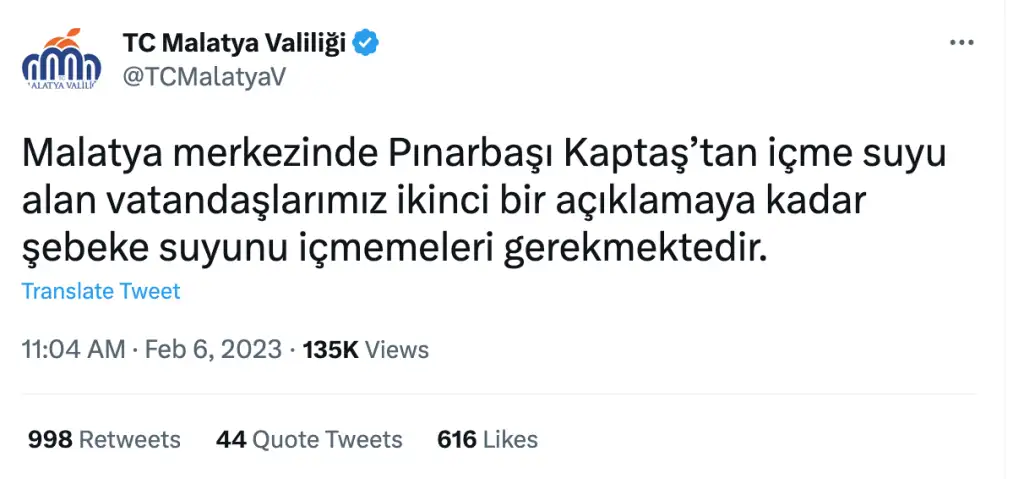Click the word Retweets in stats row
The height and width of the screenshot is (479, 1024).
coord(129,439)
